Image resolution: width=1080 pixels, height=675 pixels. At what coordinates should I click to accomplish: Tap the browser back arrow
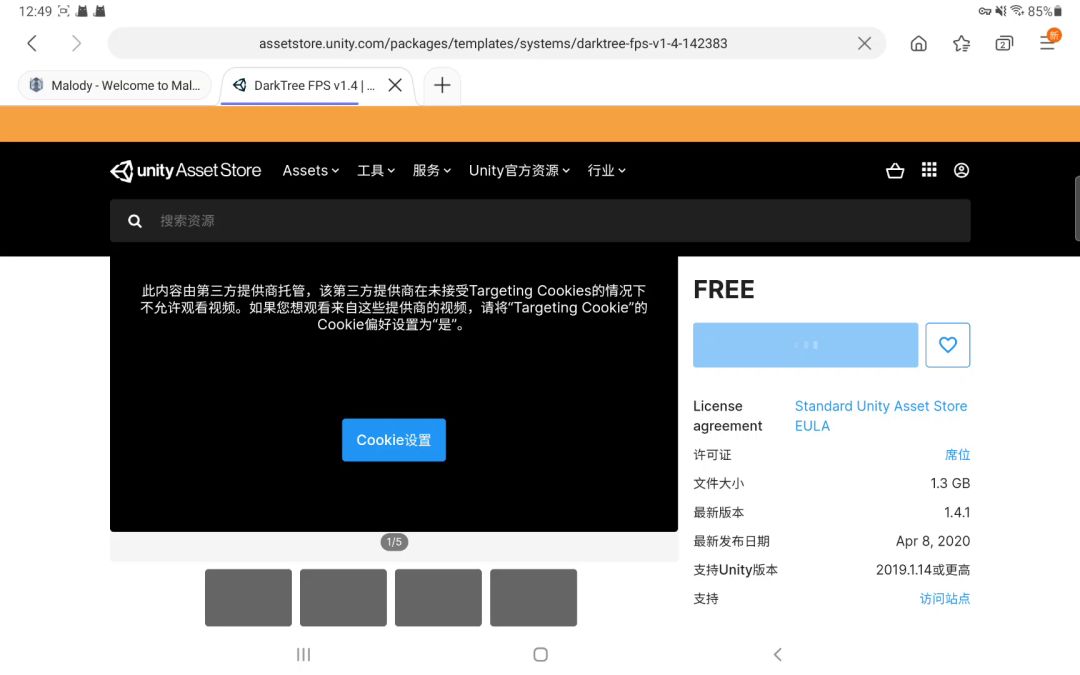(x=32, y=43)
